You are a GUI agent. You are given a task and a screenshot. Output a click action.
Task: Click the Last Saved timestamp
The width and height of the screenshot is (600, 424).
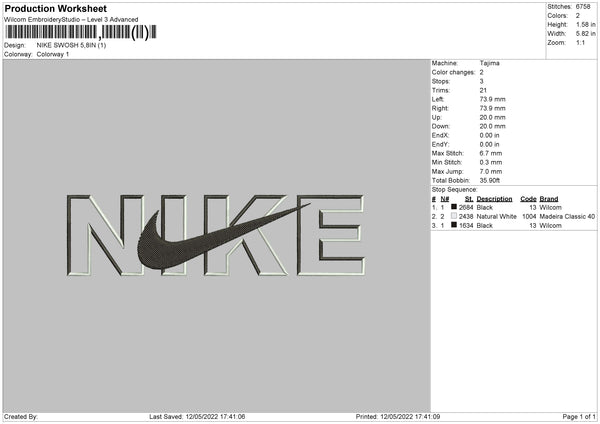(x=197, y=416)
